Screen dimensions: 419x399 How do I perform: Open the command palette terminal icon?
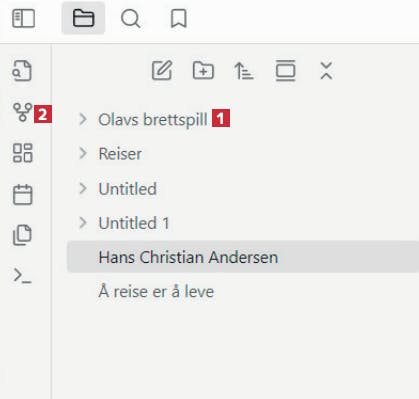coord(22,276)
